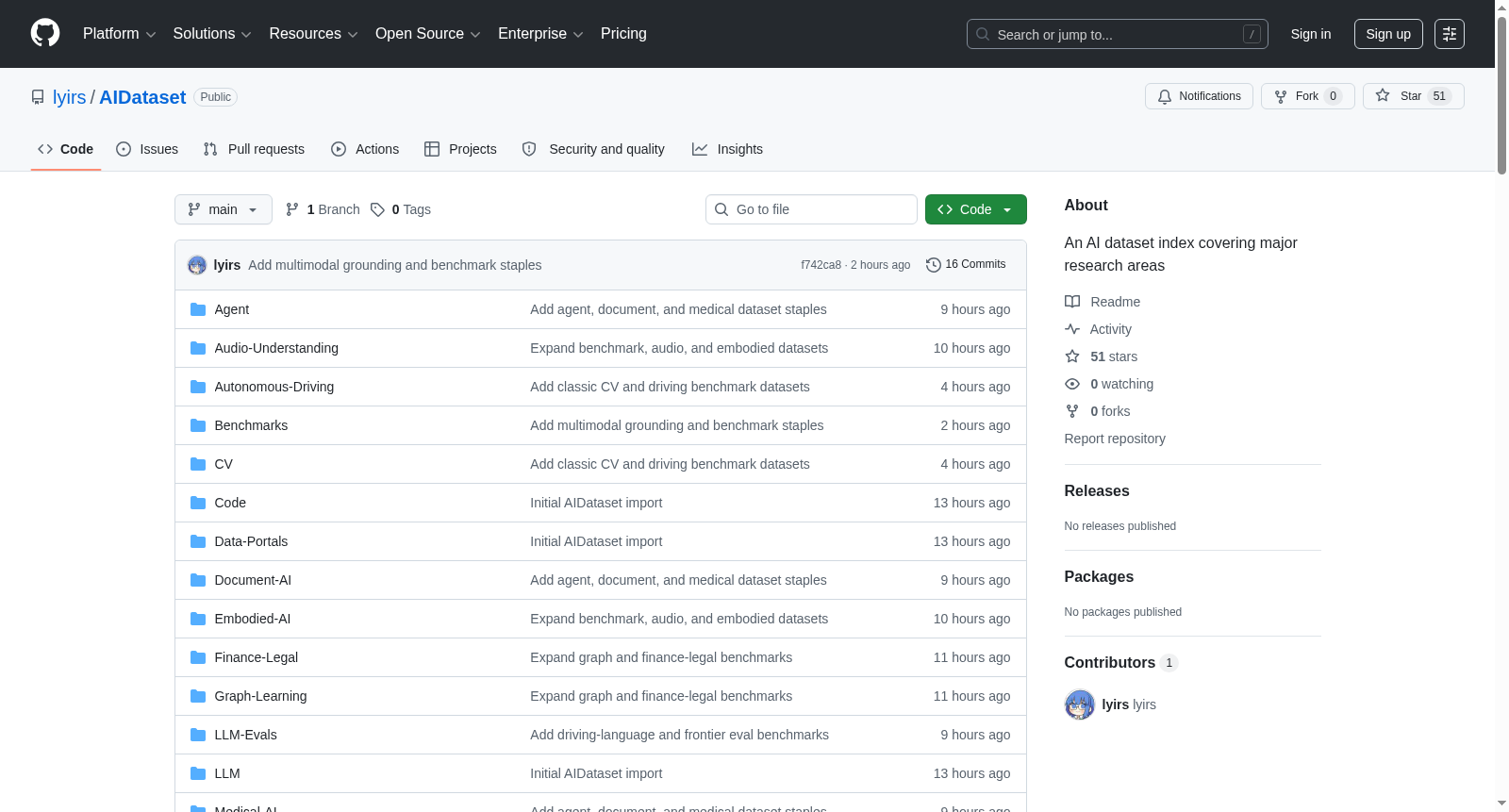Click the lyirs avatar in commit header
The width and height of the screenshot is (1509, 812).
pyautogui.click(x=197, y=265)
